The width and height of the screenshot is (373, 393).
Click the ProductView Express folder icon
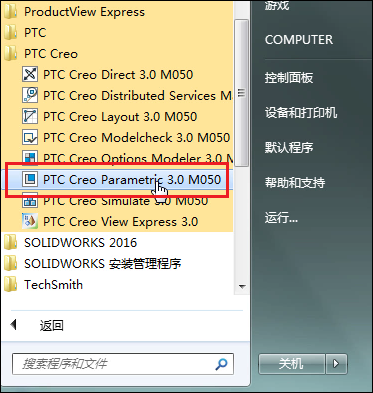pos(10,12)
